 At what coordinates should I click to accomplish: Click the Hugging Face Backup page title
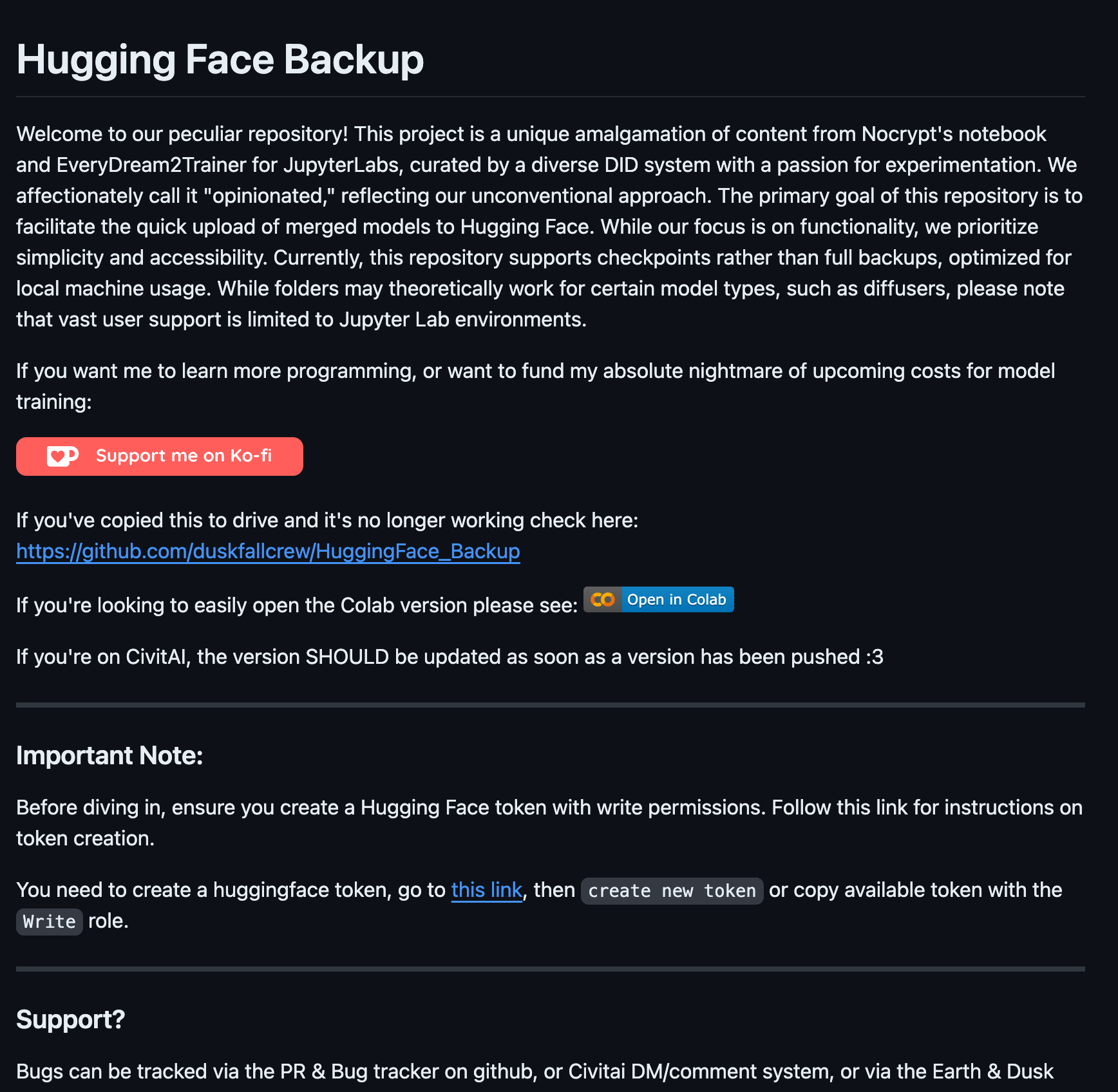coord(220,60)
